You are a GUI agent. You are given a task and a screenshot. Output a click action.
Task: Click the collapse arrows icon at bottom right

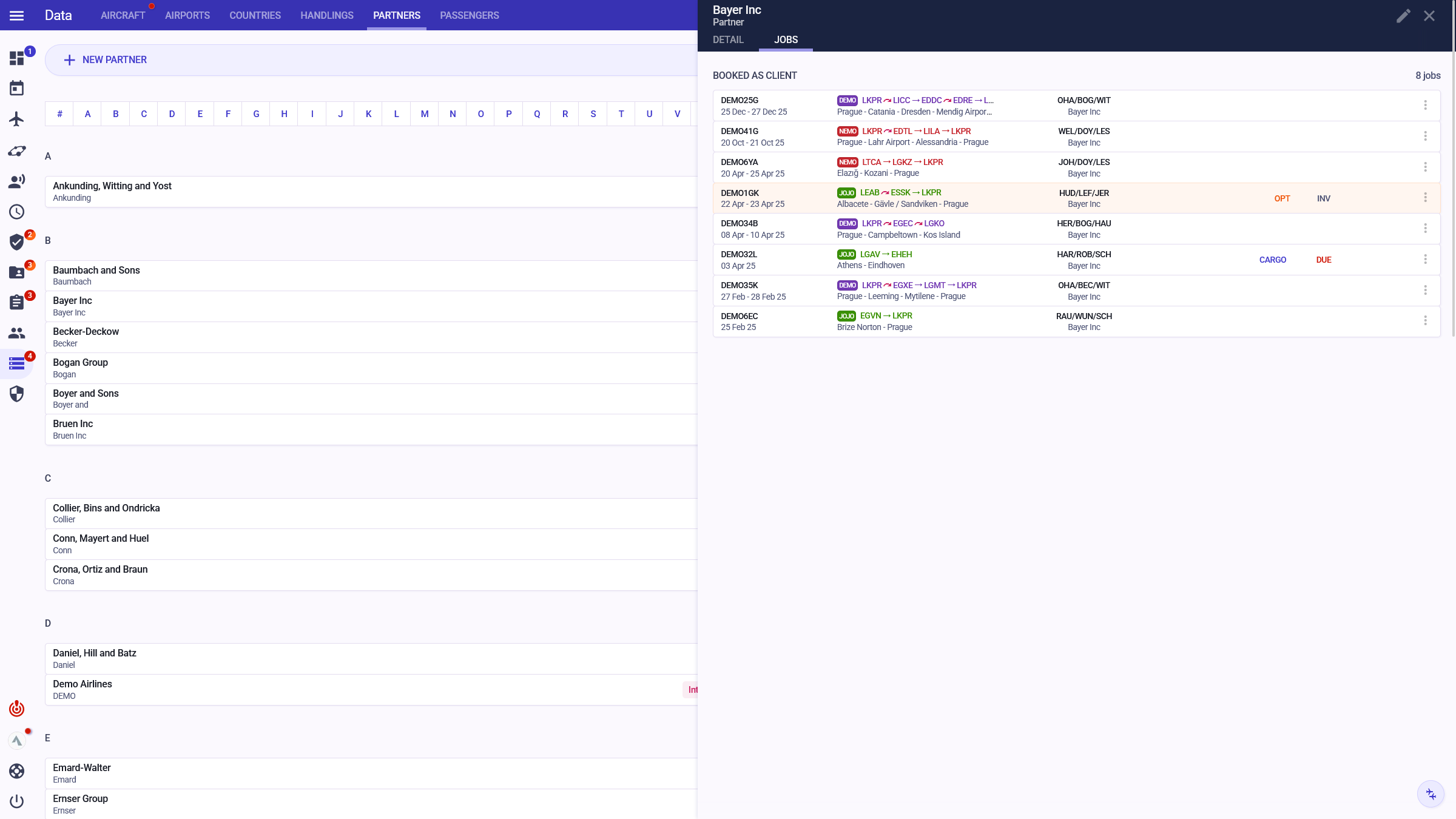point(1431,794)
